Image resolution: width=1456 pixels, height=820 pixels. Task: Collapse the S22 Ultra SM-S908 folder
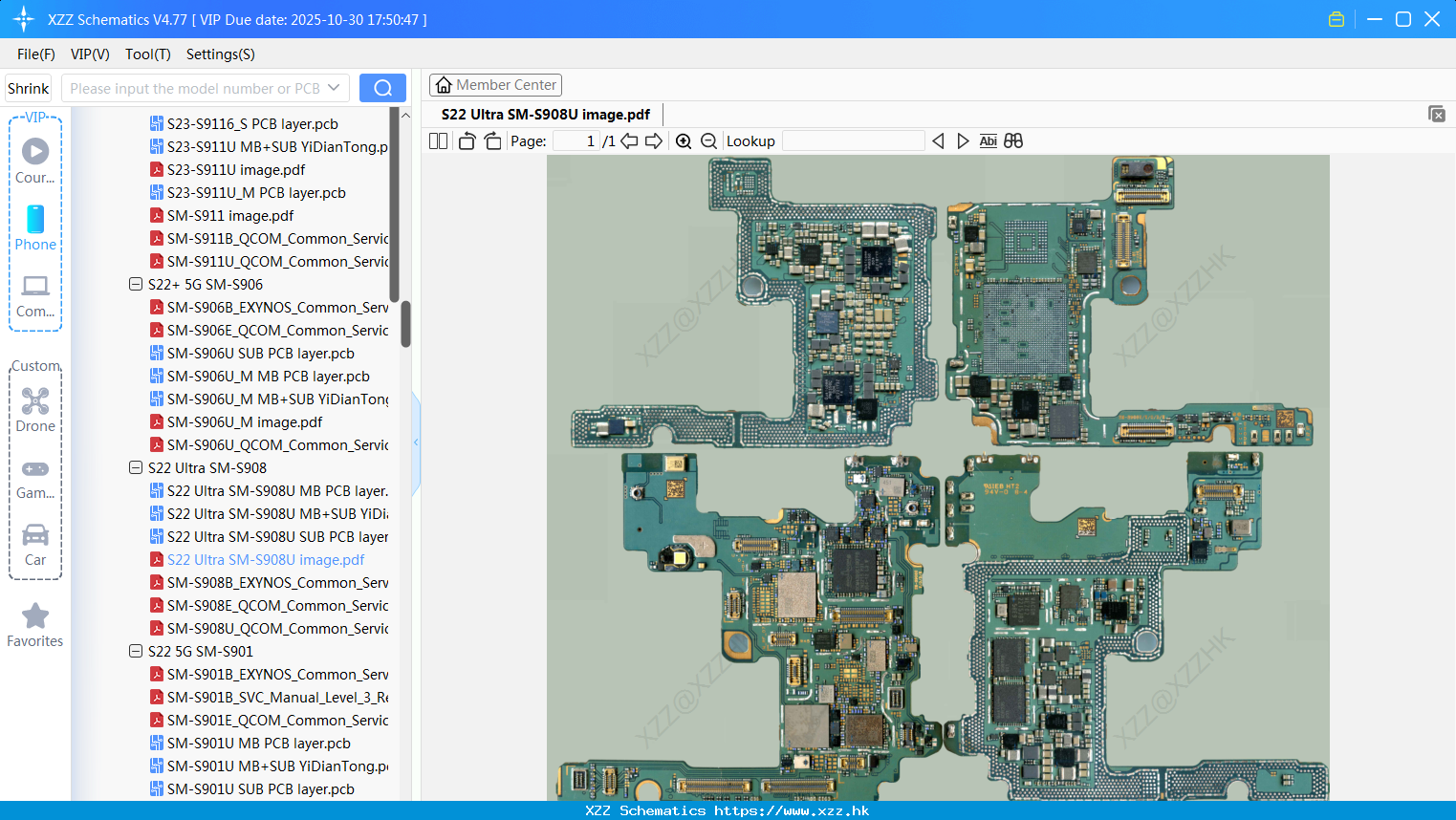click(136, 467)
